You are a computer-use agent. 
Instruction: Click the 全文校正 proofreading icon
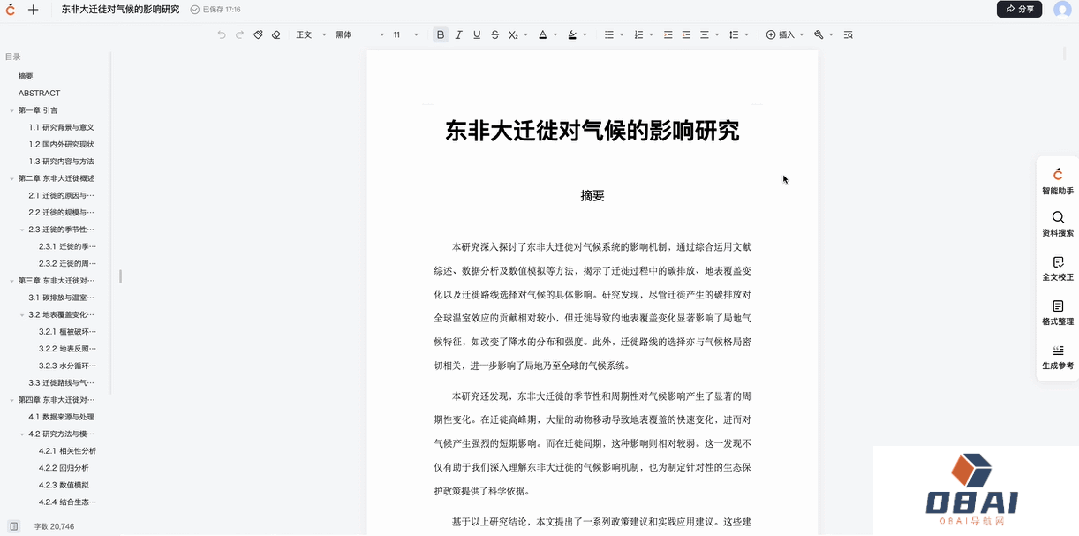coord(1057,267)
